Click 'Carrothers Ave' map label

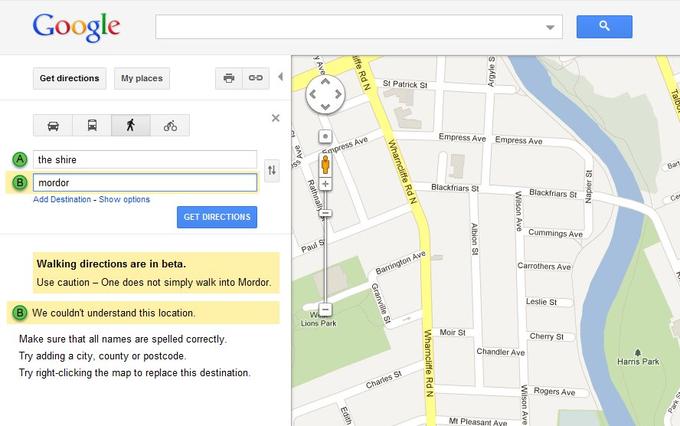(544, 266)
